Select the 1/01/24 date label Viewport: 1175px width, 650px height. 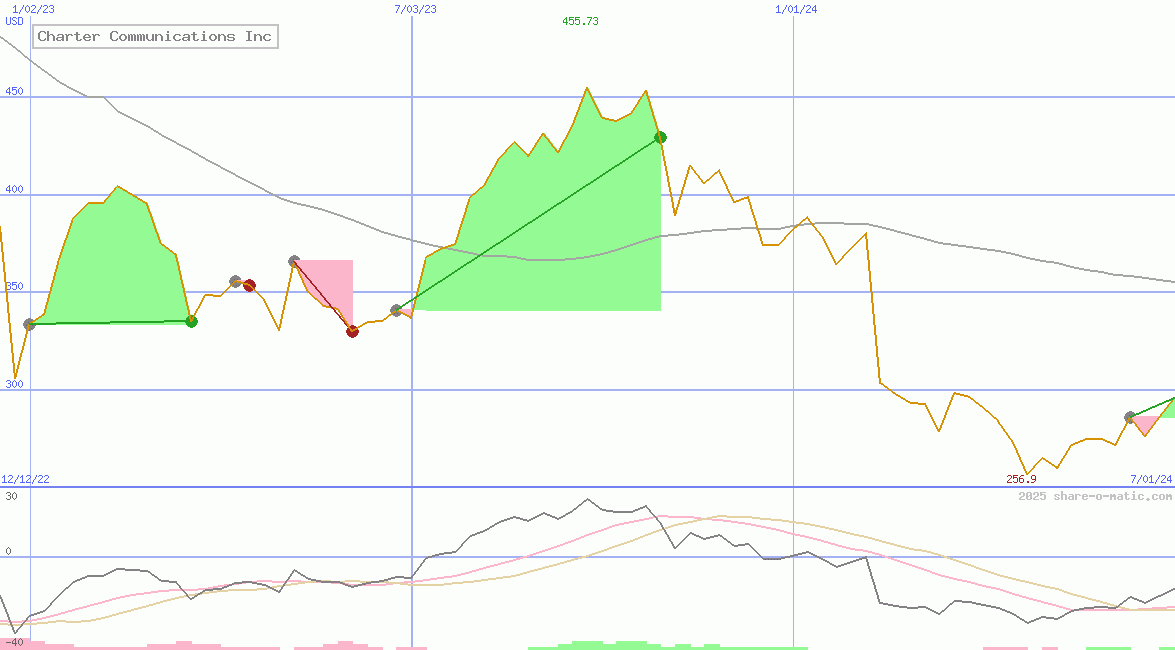pos(795,9)
